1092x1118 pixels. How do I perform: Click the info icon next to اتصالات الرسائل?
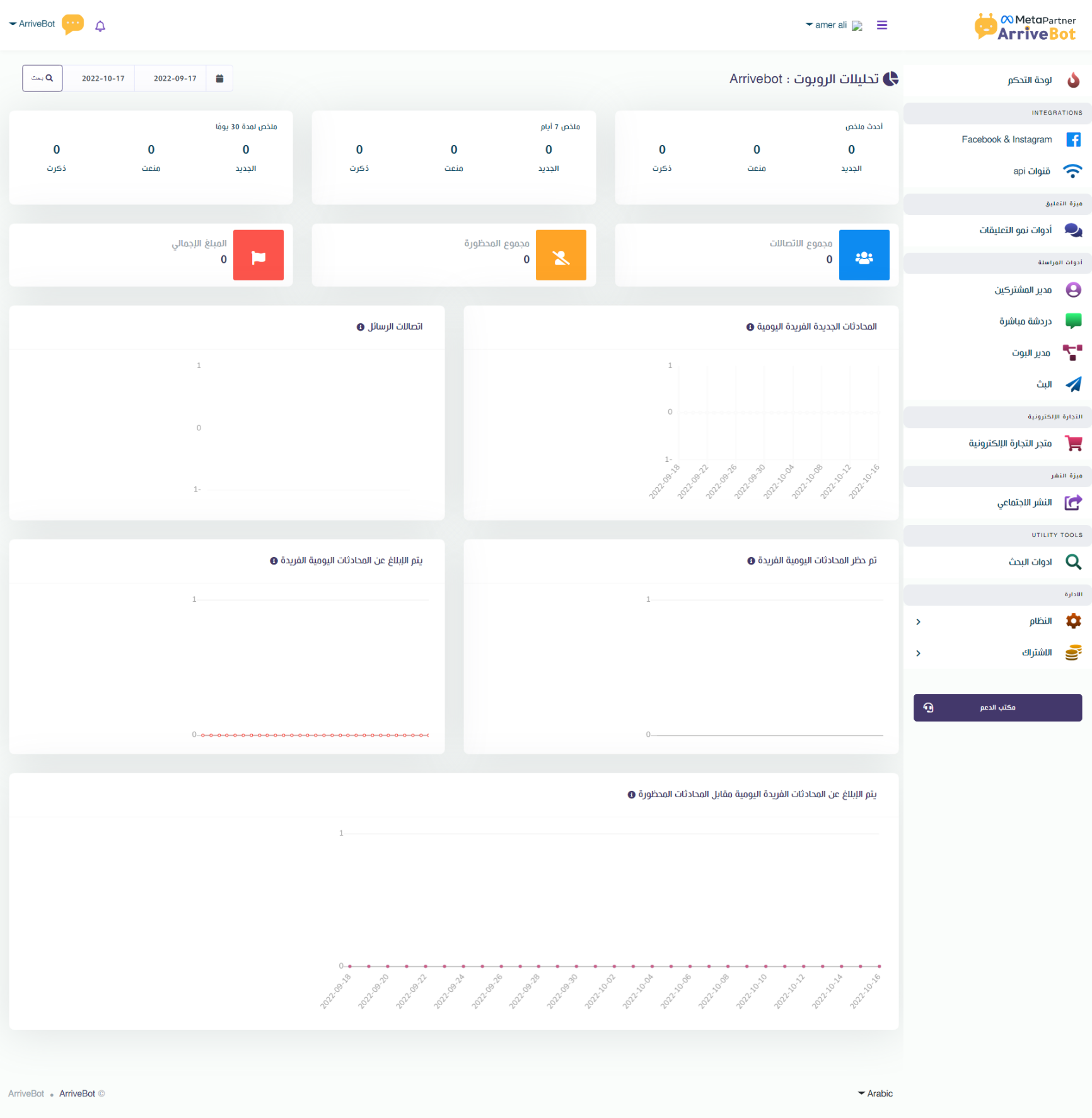[x=361, y=327]
